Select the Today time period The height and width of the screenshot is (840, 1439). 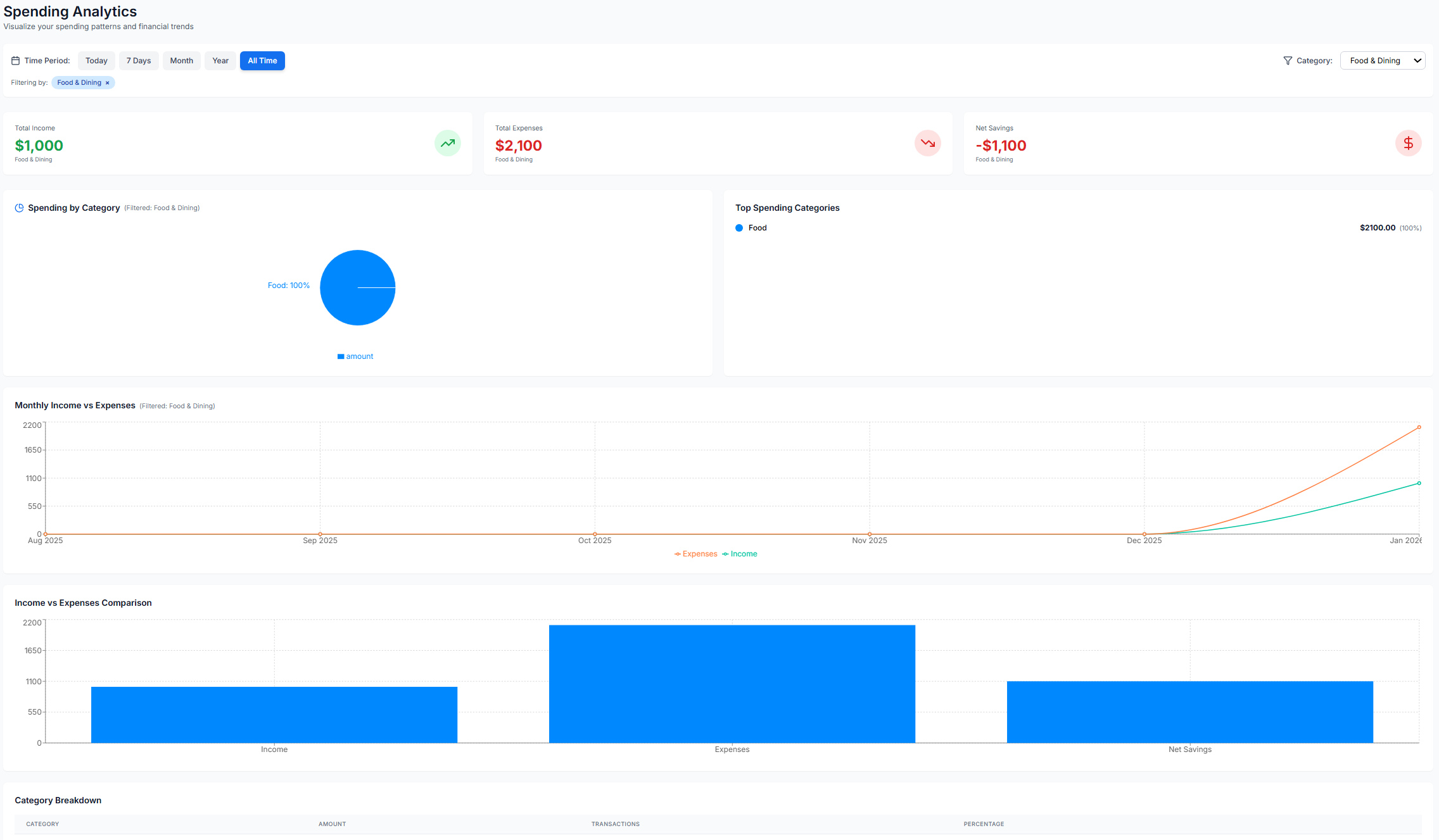pyautogui.click(x=96, y=61)
